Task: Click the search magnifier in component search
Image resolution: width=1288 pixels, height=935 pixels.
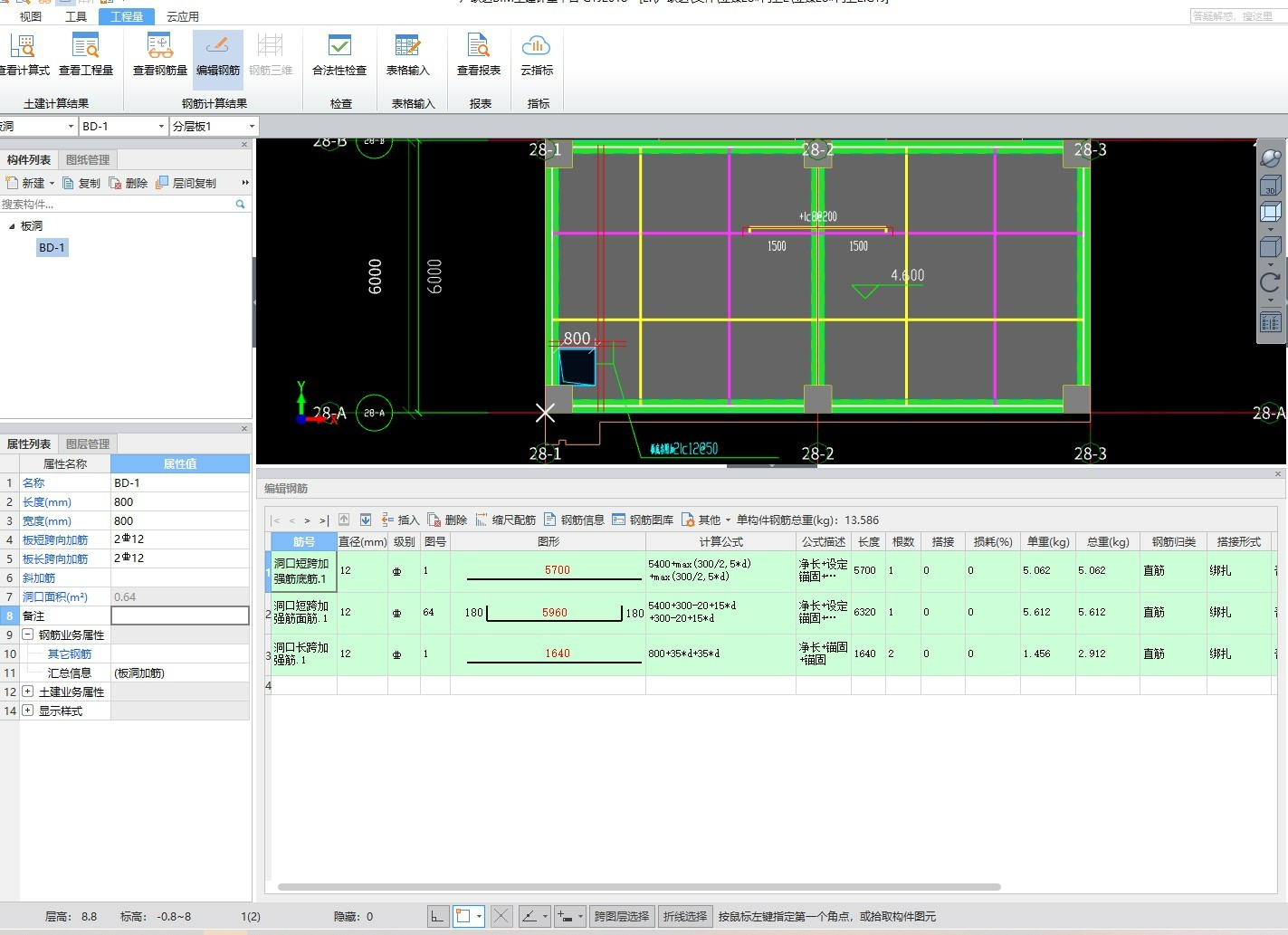Action: pos(240,205)
